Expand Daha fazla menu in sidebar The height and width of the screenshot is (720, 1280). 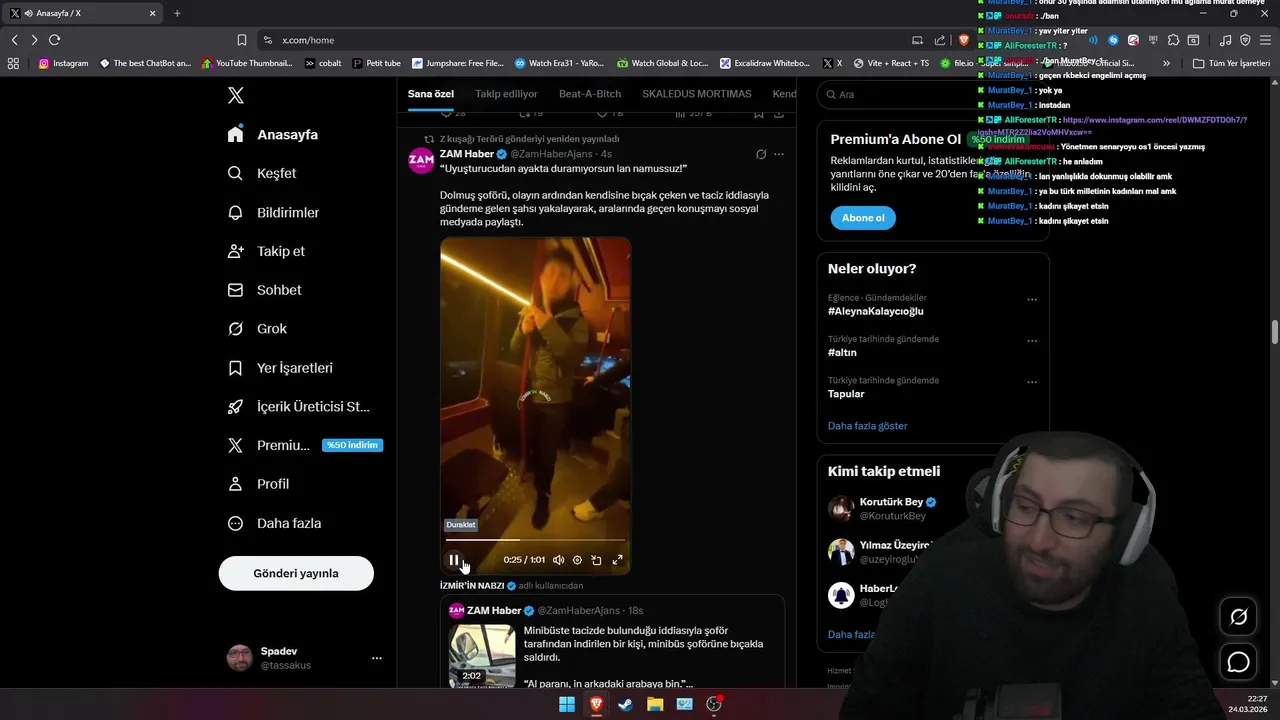[274, 523]
